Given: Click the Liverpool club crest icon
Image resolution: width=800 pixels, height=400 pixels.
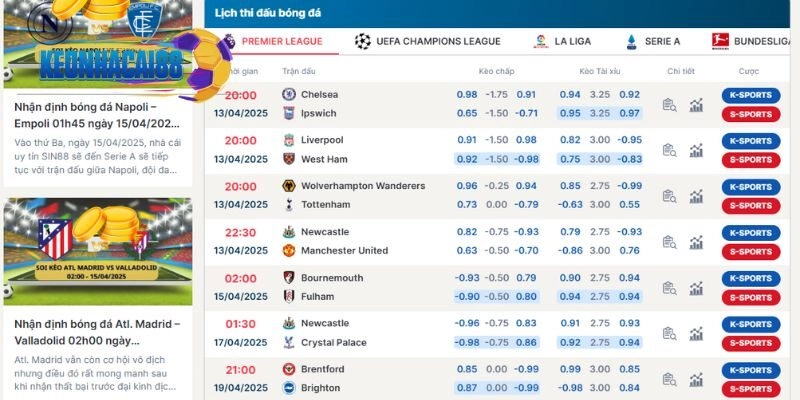Looking at the screenshot, I should click(288, 140).
